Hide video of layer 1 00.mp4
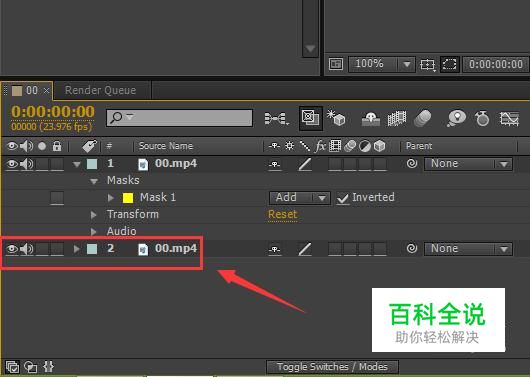 pyautogui.click(x=12, y=164)
